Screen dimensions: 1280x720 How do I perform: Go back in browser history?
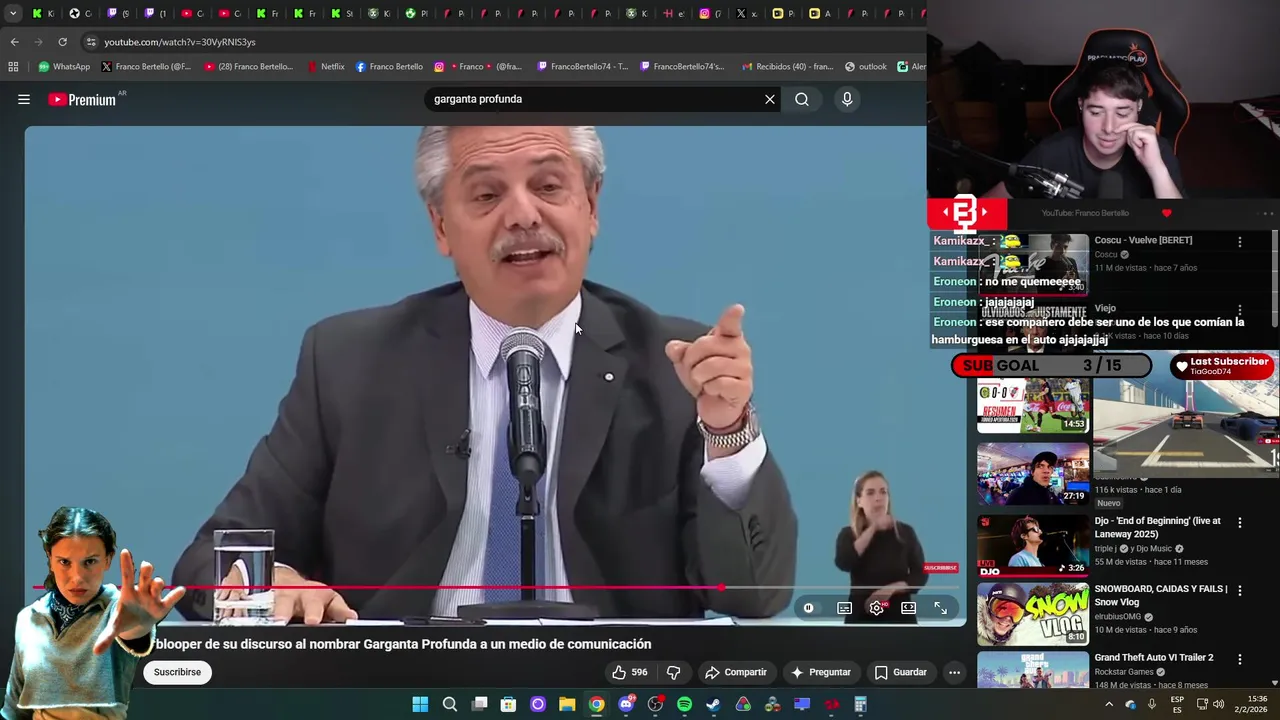click(14, 42)
